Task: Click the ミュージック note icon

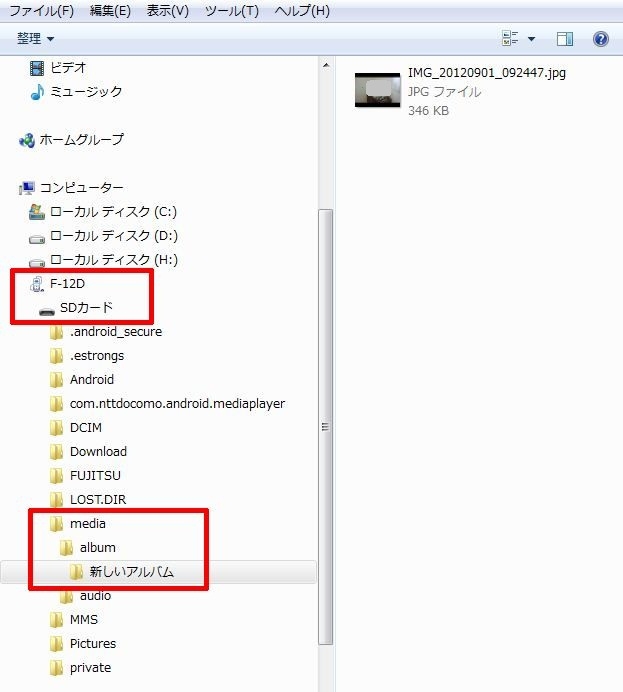Action: pyautogui.click(x=37, y=92)
